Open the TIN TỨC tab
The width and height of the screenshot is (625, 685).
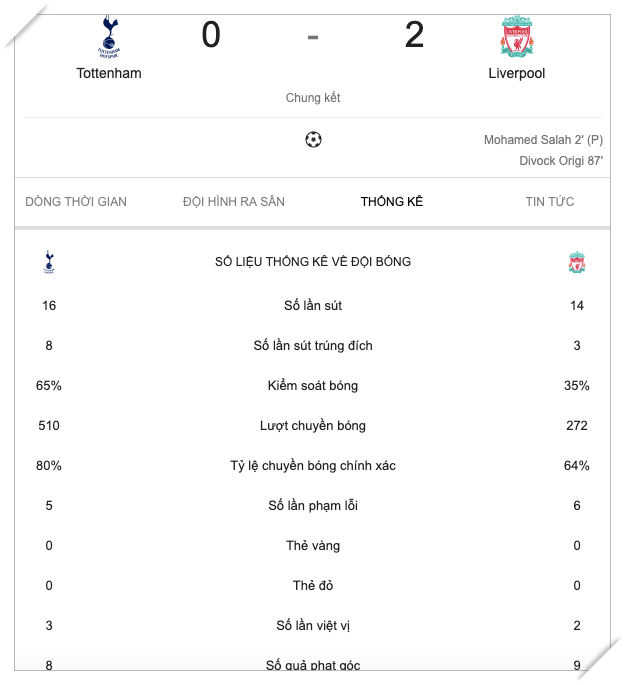click(x=550, y=202)
